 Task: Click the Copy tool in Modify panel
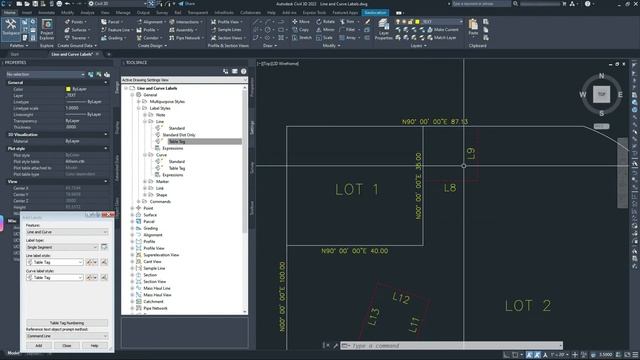click(x=300, y=30)
